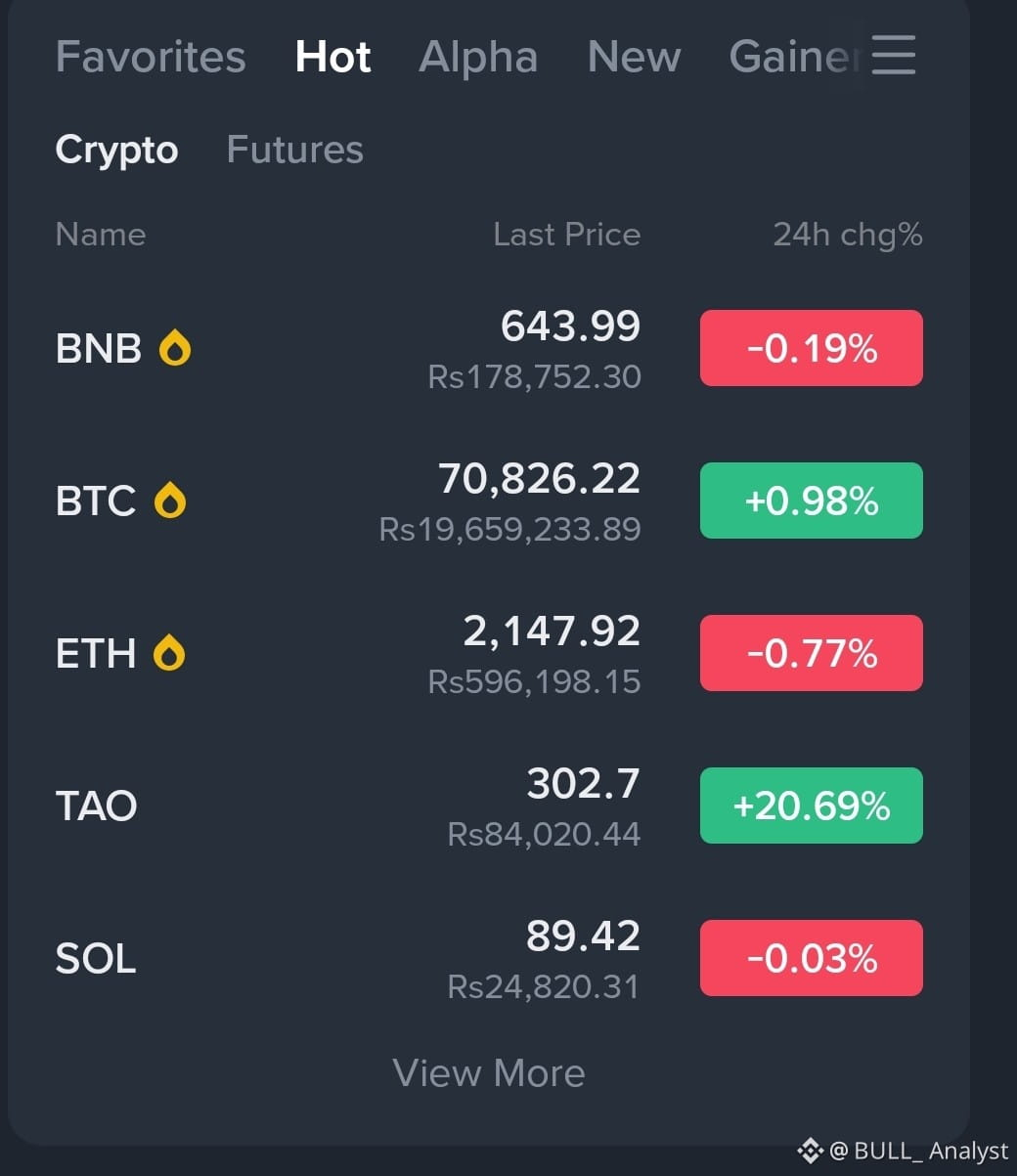Click the flame icon next to BNB
1017x1176 pixels.
pyautogui.click(x=175, y=348)
